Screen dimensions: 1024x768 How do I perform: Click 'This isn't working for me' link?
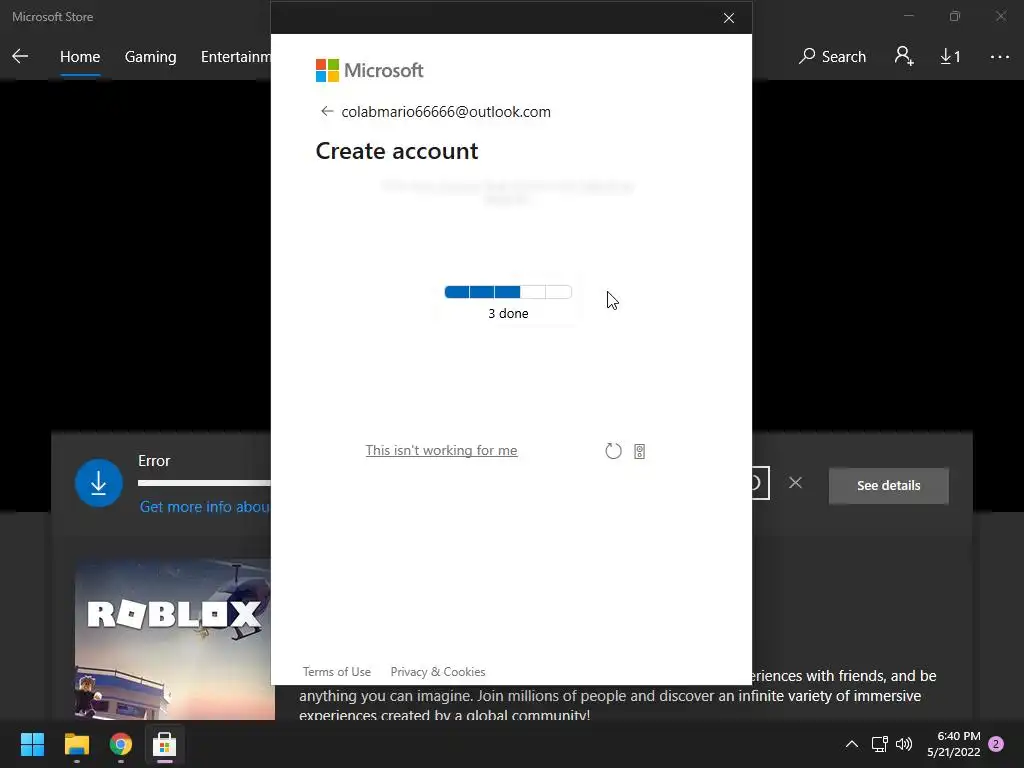pyautogui.click(x=441, y=451)
